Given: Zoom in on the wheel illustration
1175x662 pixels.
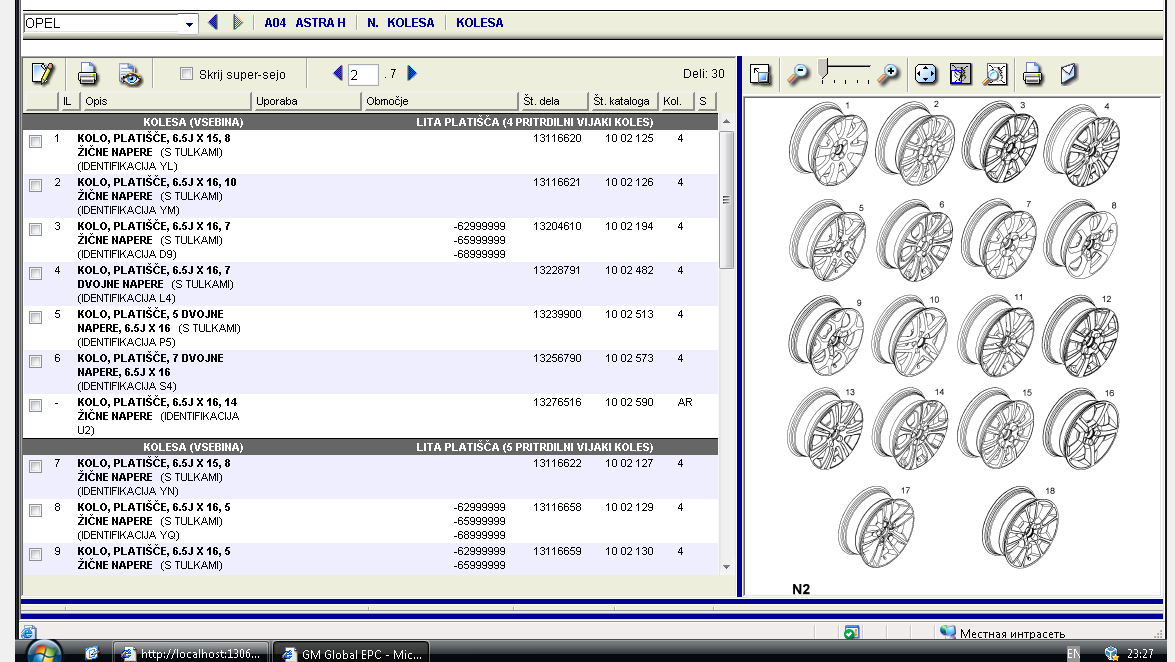Looking at the screenshot, I should 888,73.
